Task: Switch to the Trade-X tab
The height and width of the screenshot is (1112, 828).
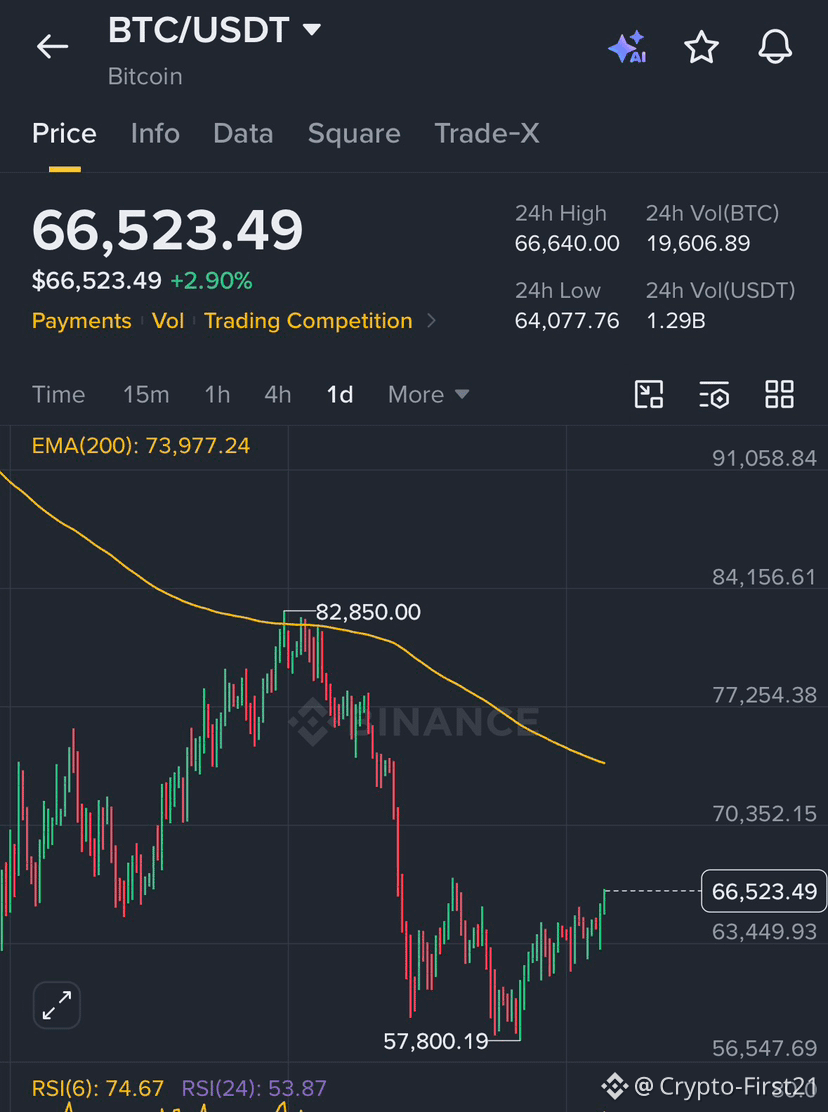Action: pyautogui.click(x=486, y=133)
